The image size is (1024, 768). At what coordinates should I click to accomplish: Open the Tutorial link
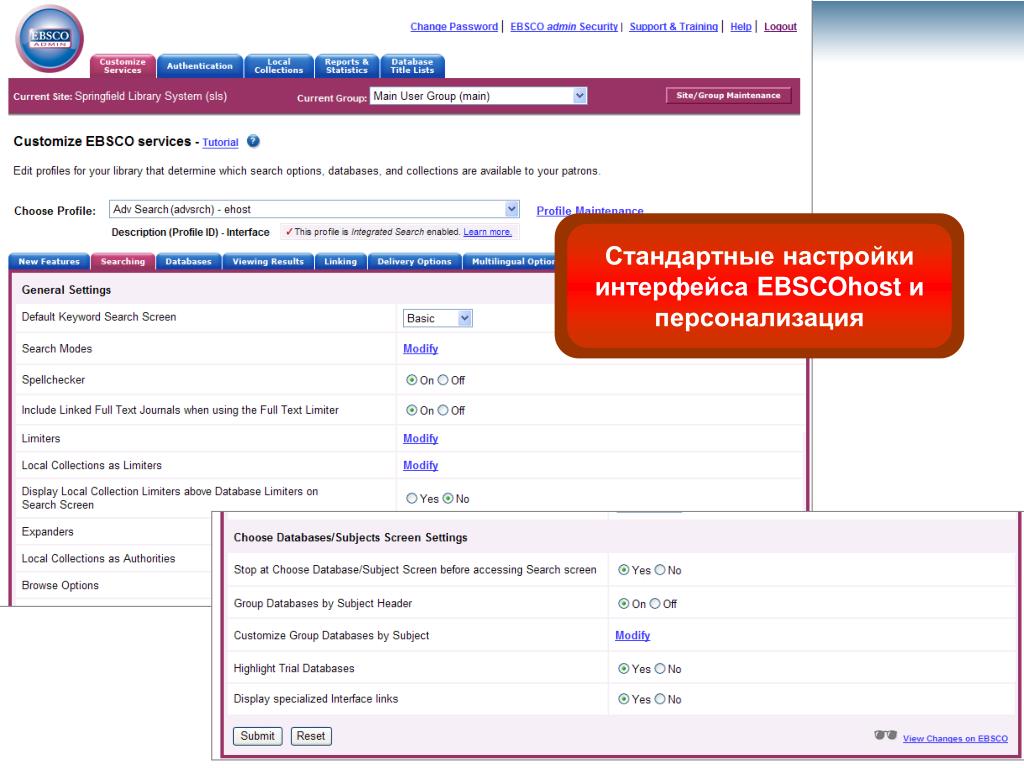(x=220, y=142)
